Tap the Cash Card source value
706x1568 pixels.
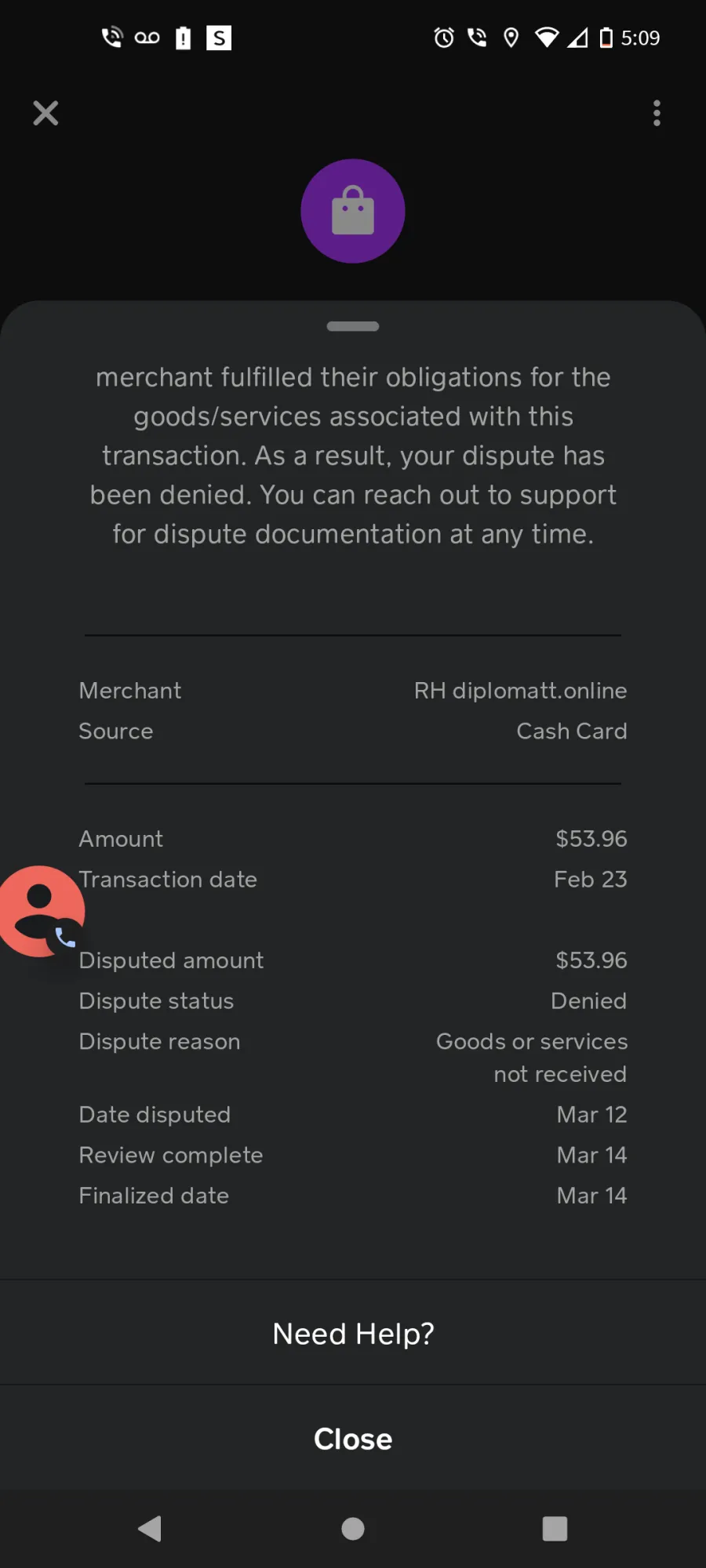572,731
